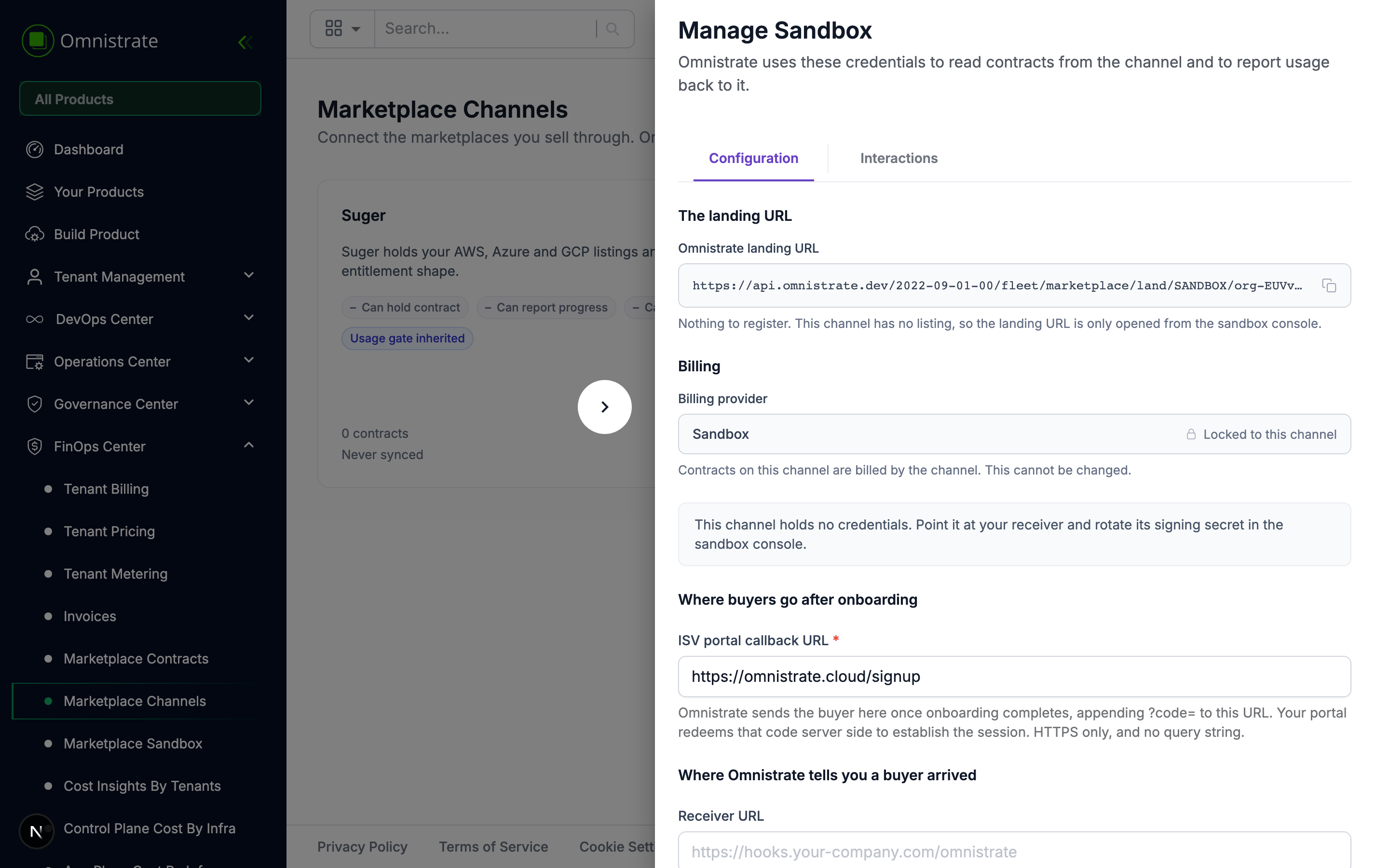Click the 'Never synced' status text
Viewport: 1389px width, 868px height.
click(x=382, y=455)
